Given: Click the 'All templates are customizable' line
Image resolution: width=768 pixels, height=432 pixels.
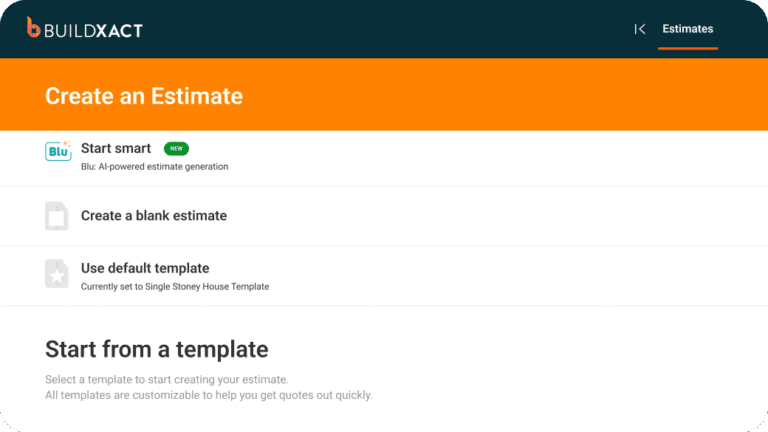Looking at the screenshot, I should pyautogui.click(x=208, y=395).
